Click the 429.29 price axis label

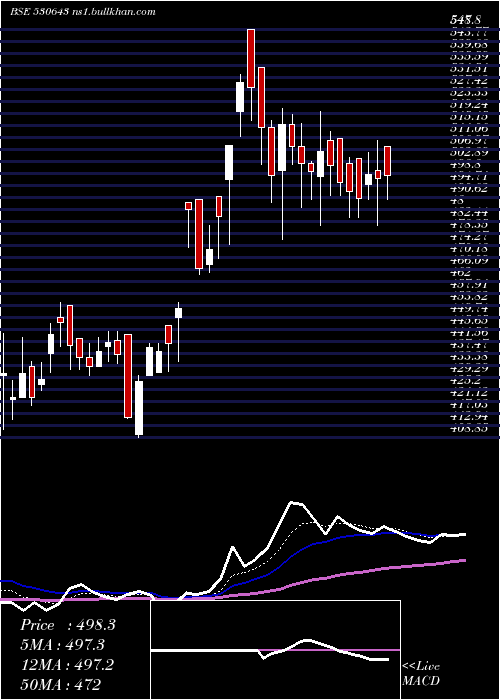pyautogui.click(x=468, y=369)
